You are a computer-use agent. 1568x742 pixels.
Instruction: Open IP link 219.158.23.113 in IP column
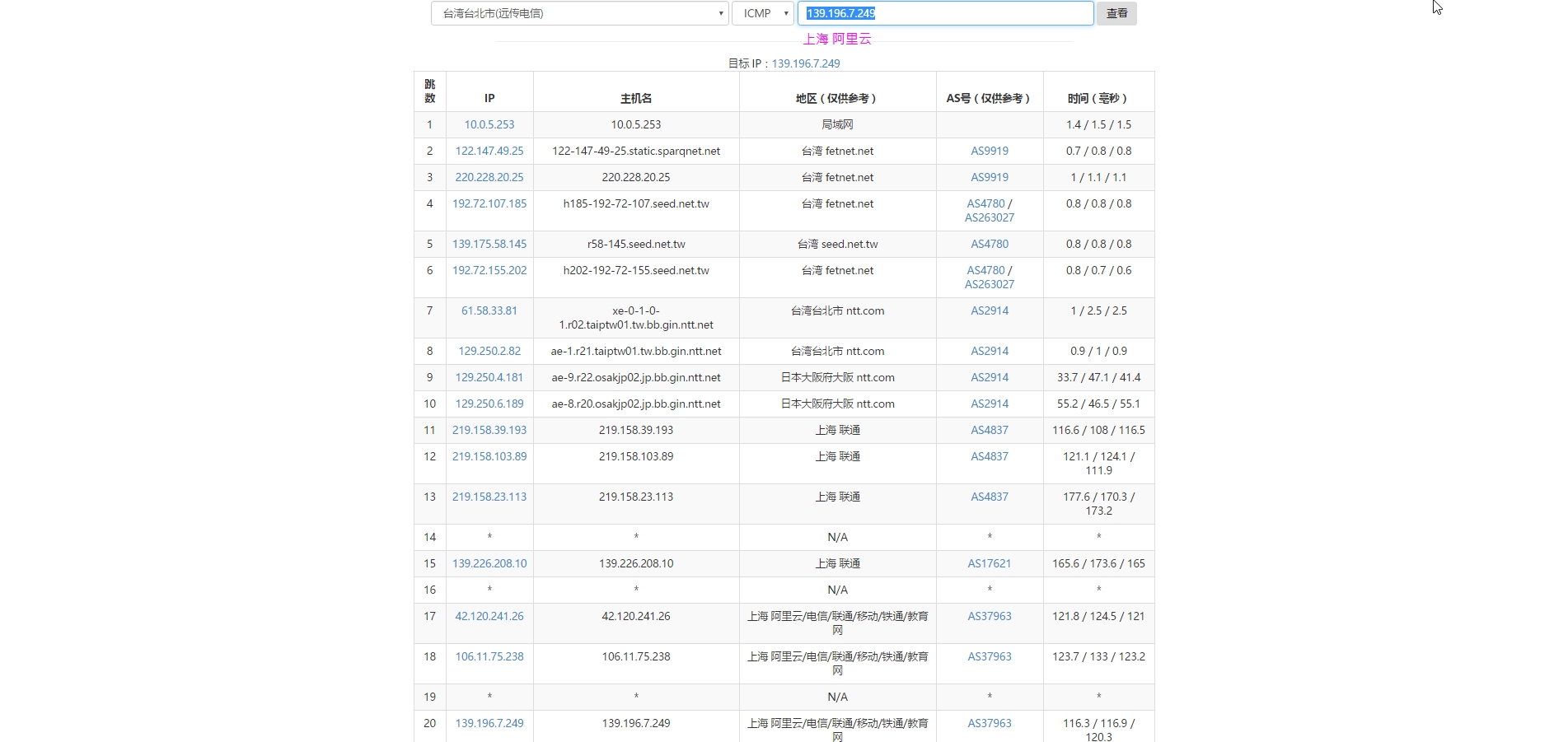pos(489,497)
